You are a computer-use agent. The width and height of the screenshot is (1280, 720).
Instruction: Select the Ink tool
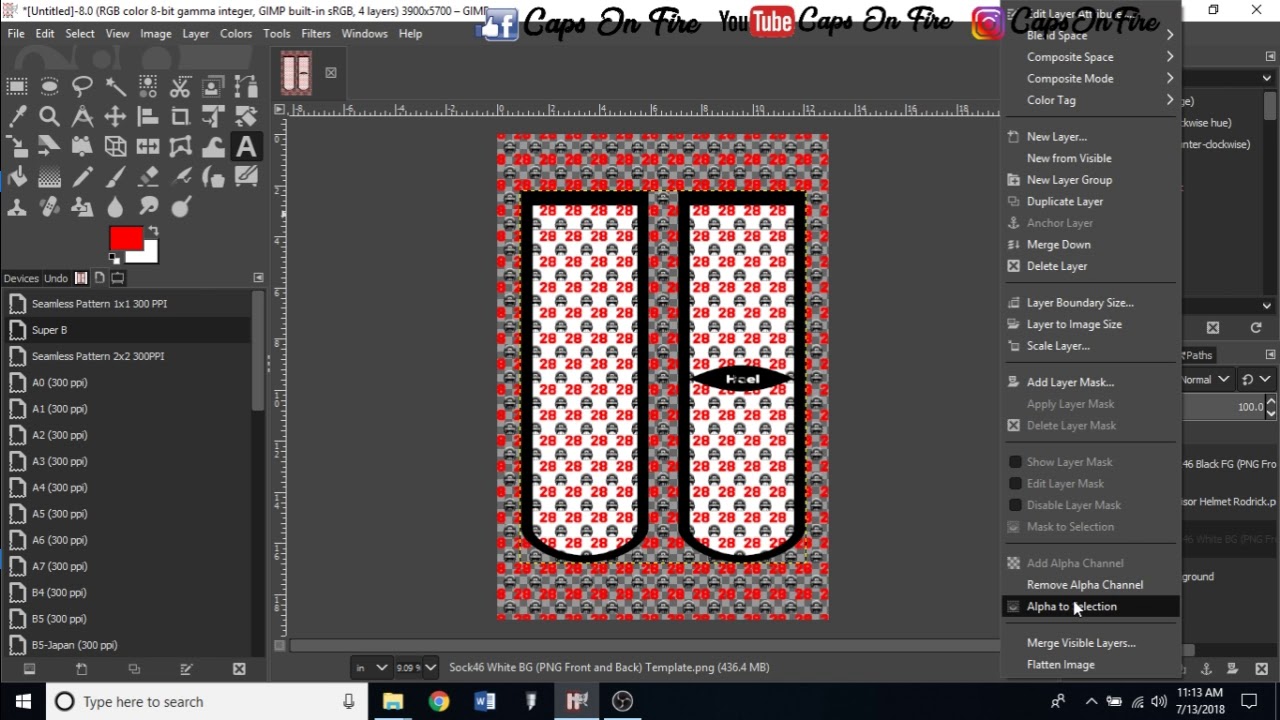pos(213,178)
